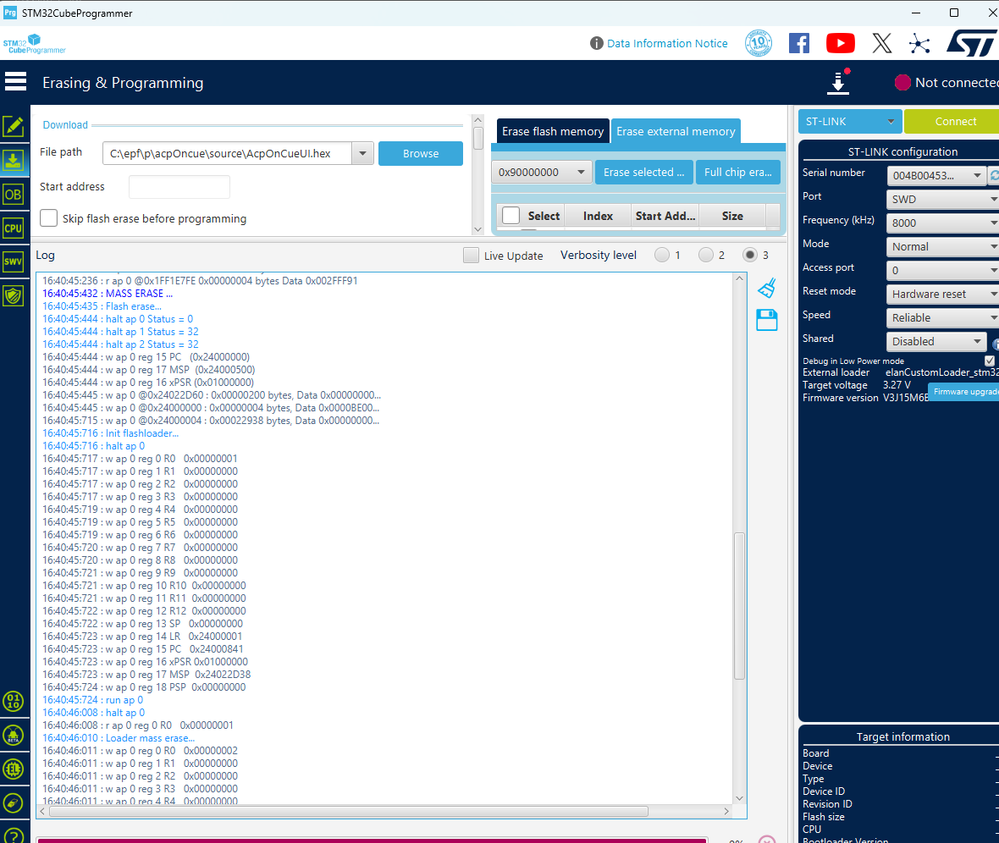This screenshot has width=999, height=843.
Task: Open the hamburger main menu
Action: (x=15, y=82)
